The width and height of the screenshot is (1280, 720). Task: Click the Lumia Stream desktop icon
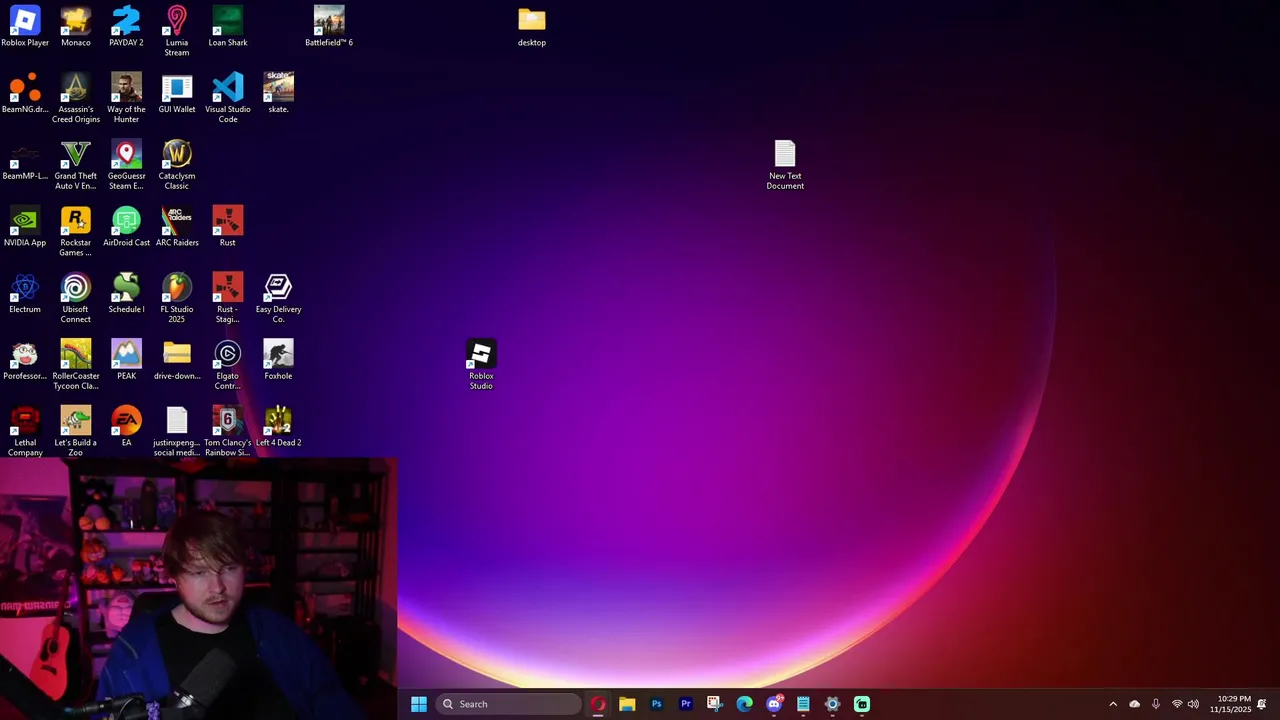coord(177,31)
